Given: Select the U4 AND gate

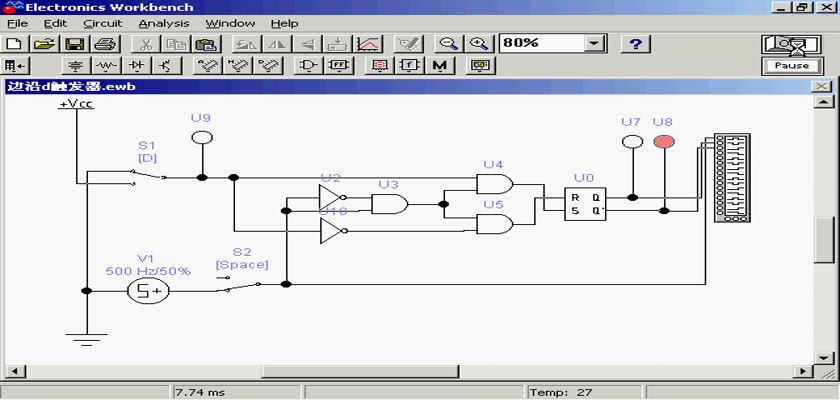Looking at the screenshot, I should click(494, 184).
